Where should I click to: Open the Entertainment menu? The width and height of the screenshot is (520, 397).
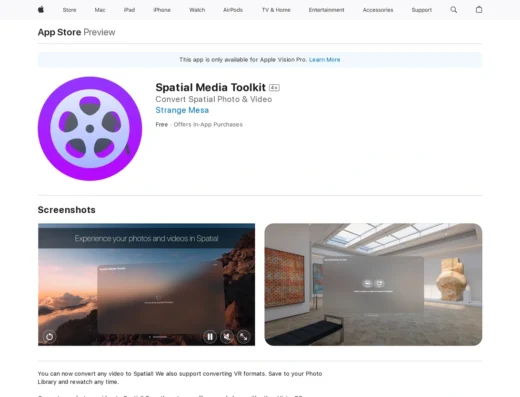click(x=326, y=10)
